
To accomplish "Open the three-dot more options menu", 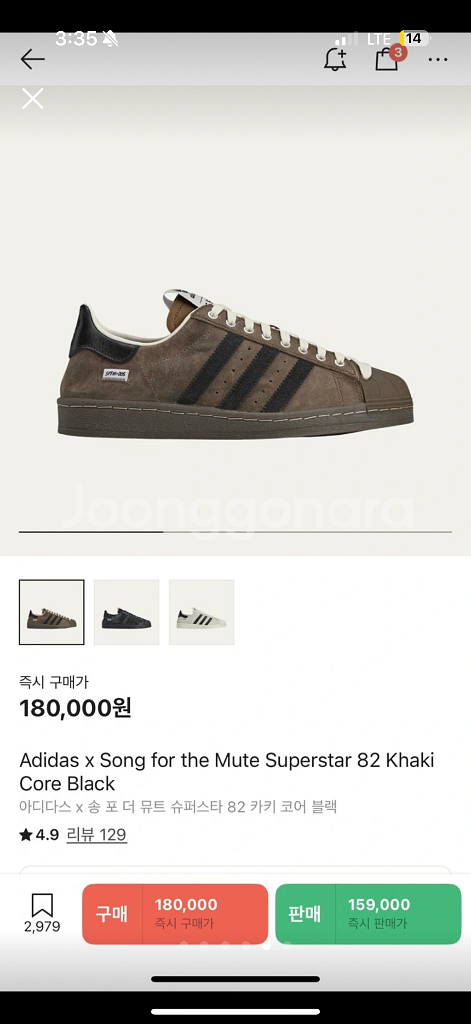I will pos(438,59).
